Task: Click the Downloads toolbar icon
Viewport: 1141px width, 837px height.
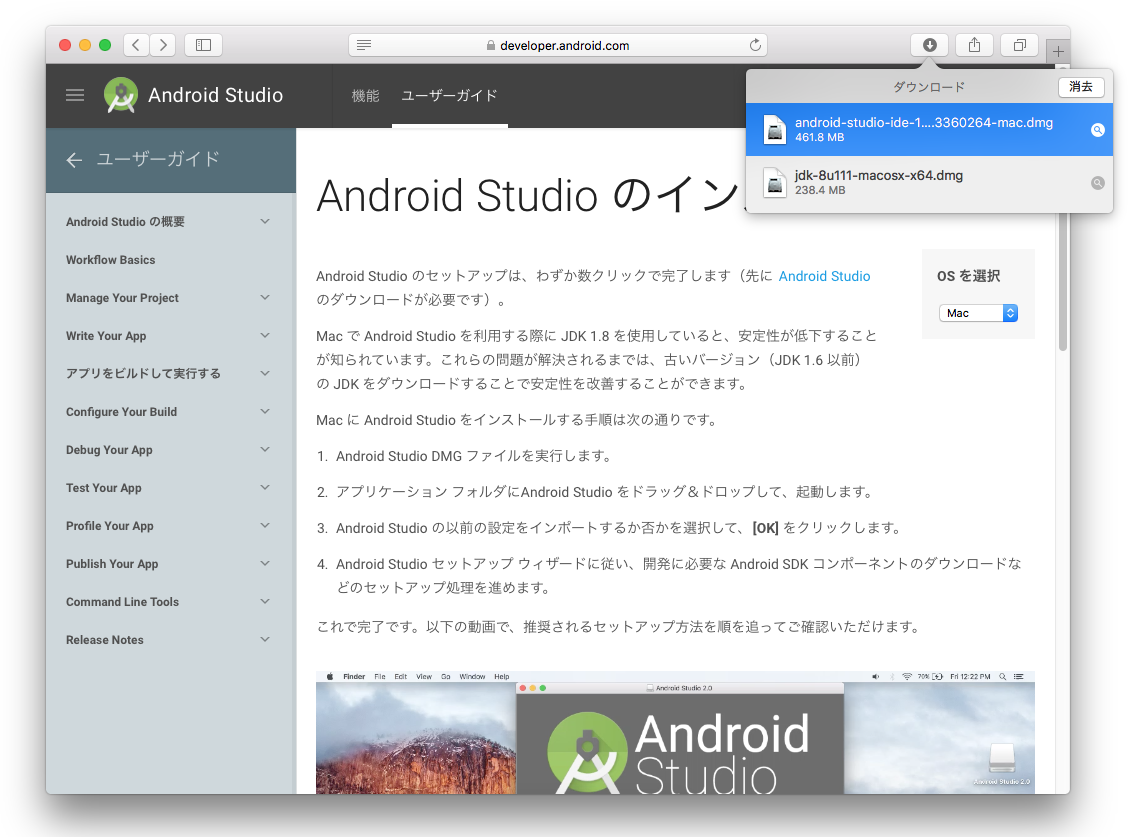Action: tap(929, 45)
